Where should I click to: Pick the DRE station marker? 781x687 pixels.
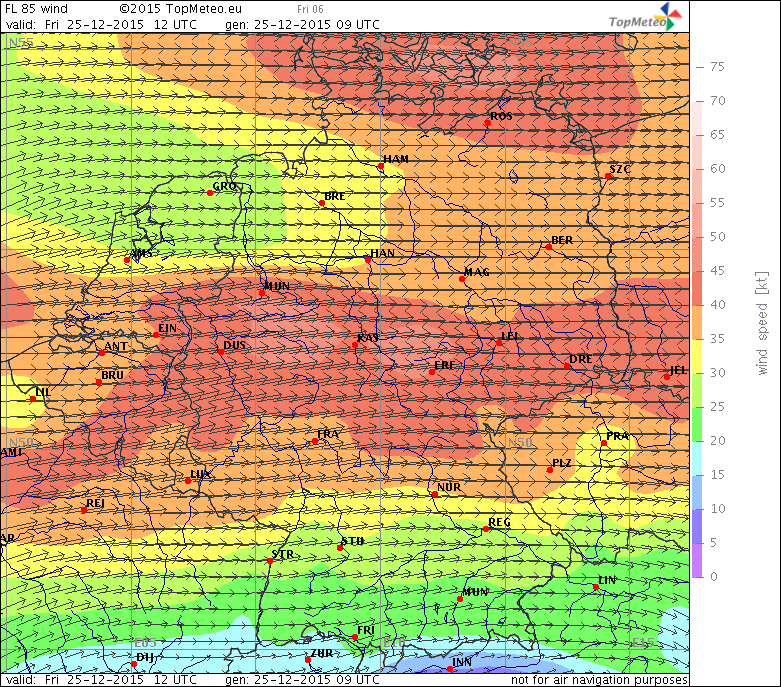(x=567, y=366)
